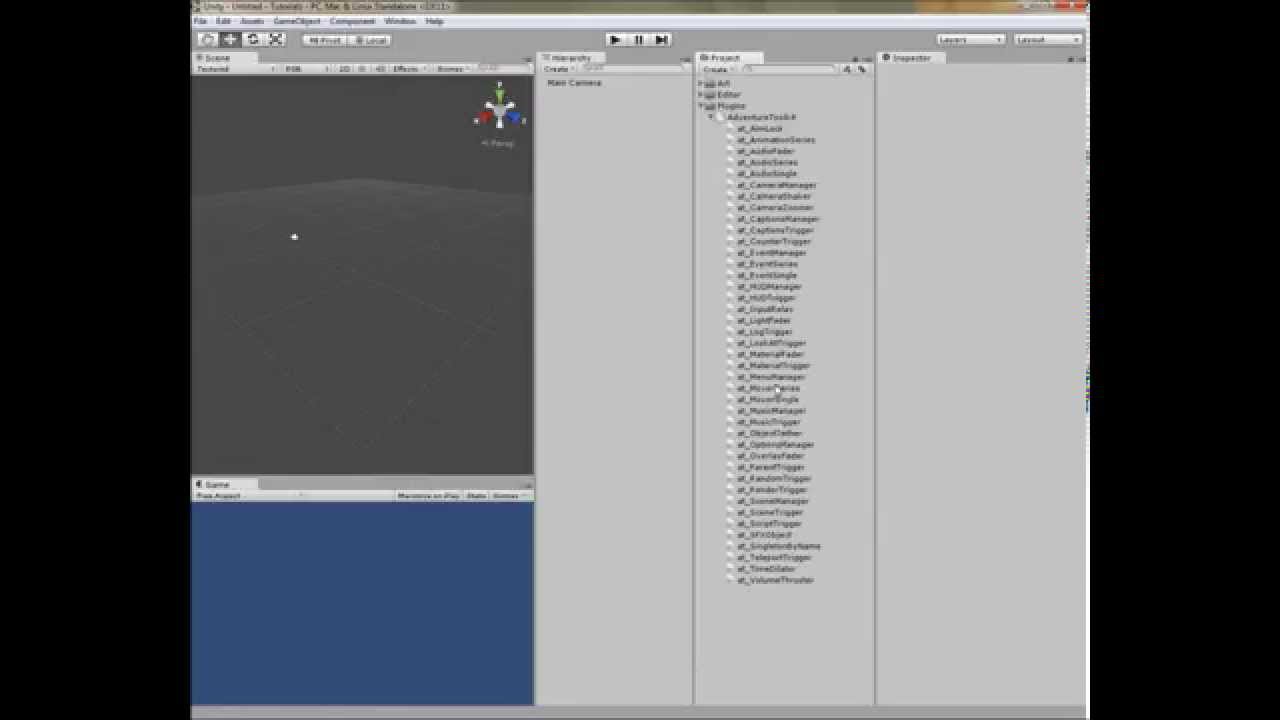This screenshot has width=1280, height=720.
Task: Select the Move tool in the toolbar
Action: point(230,39)
